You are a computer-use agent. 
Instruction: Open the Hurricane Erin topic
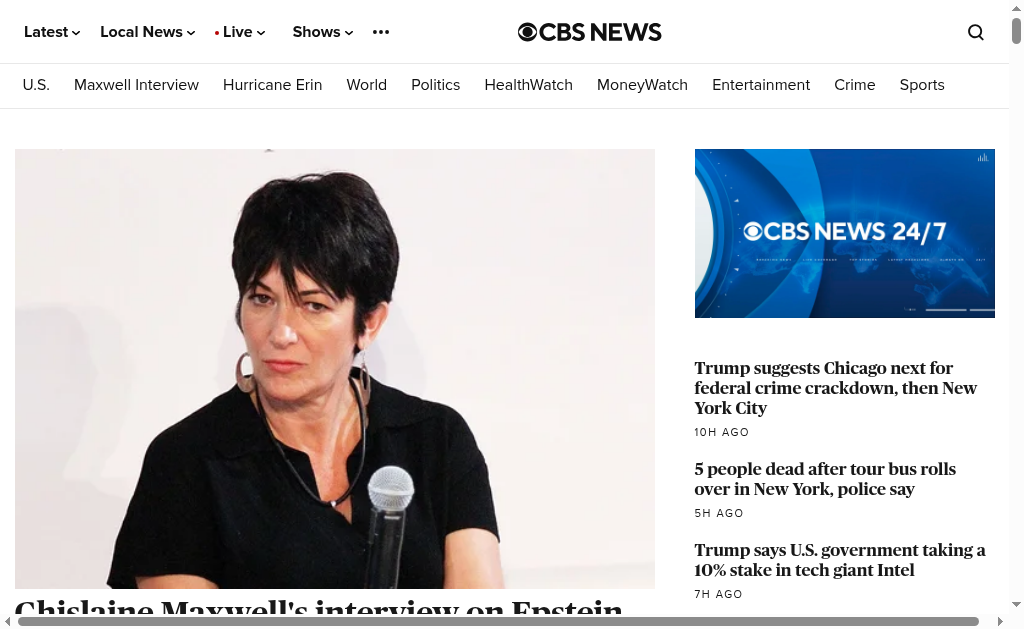pos(272,85)
